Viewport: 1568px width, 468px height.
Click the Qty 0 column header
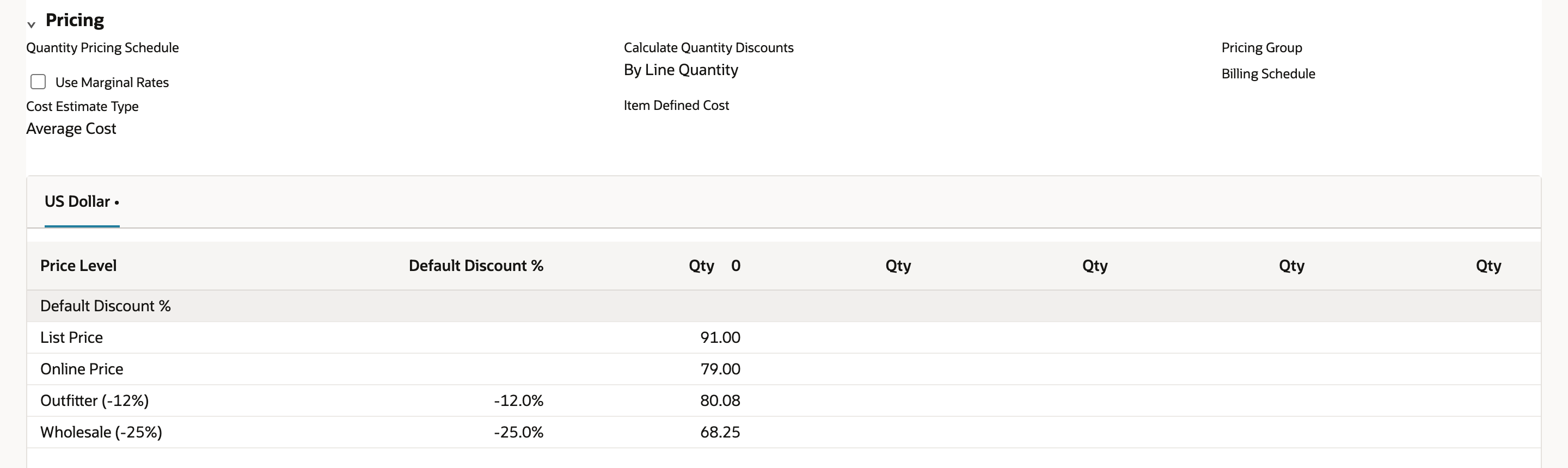click(715, 266)
